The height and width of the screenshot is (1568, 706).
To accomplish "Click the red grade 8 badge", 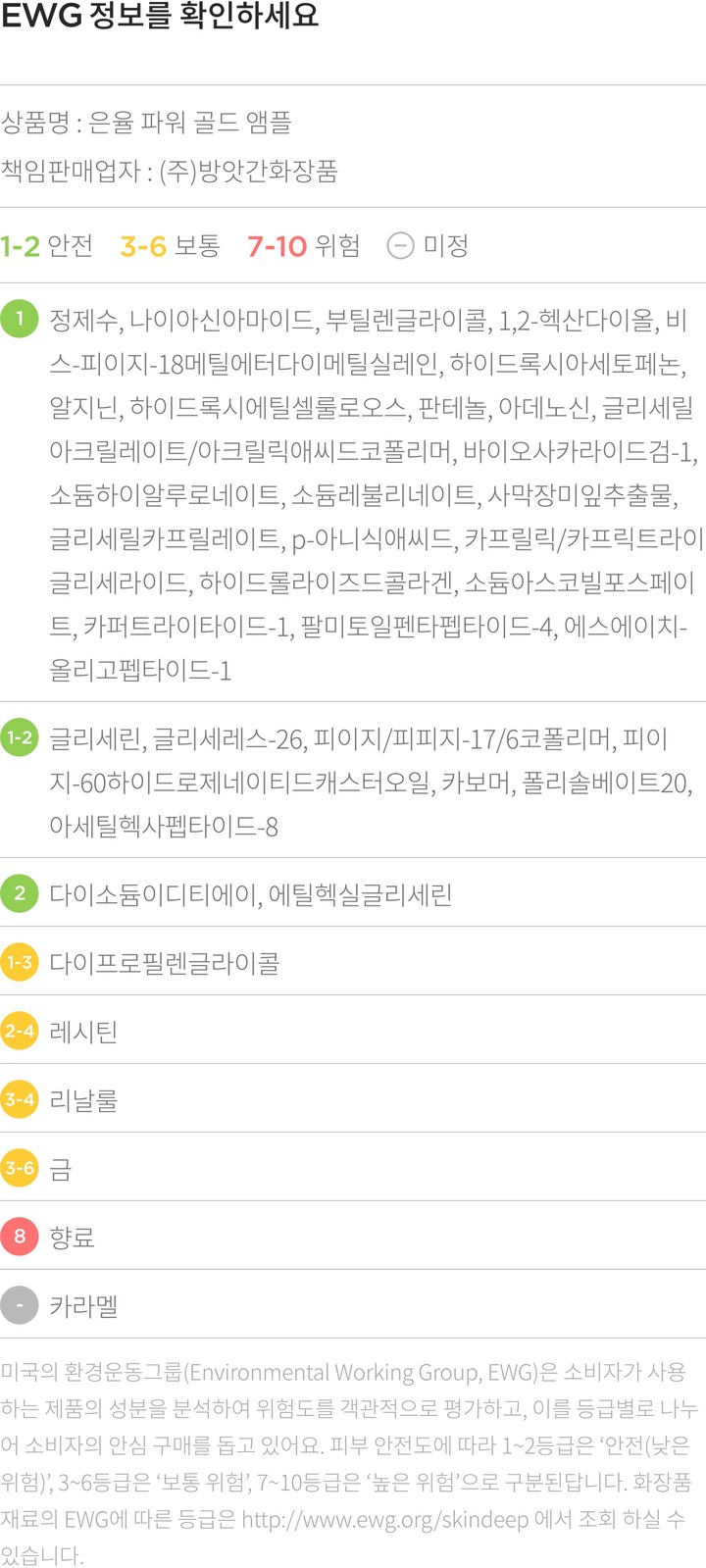I will [20, 1237].
